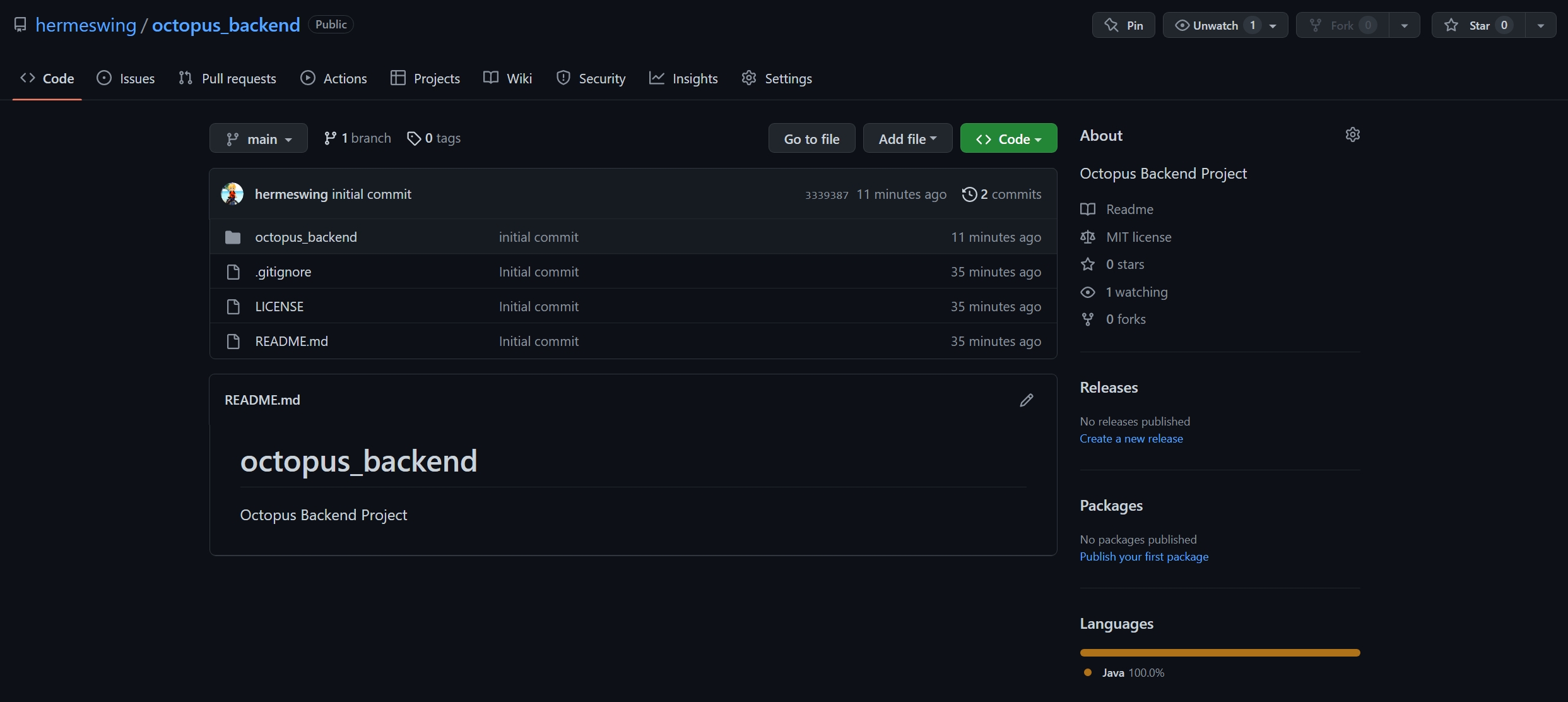Screen dimensions: 1568x702
Task: Expand the Add file dropdown
Action: [x=907, y=138]
